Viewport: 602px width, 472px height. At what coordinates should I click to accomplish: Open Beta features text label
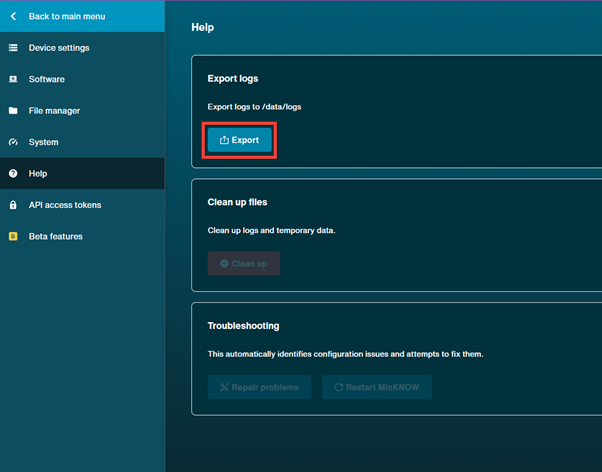tap(56, 237)
